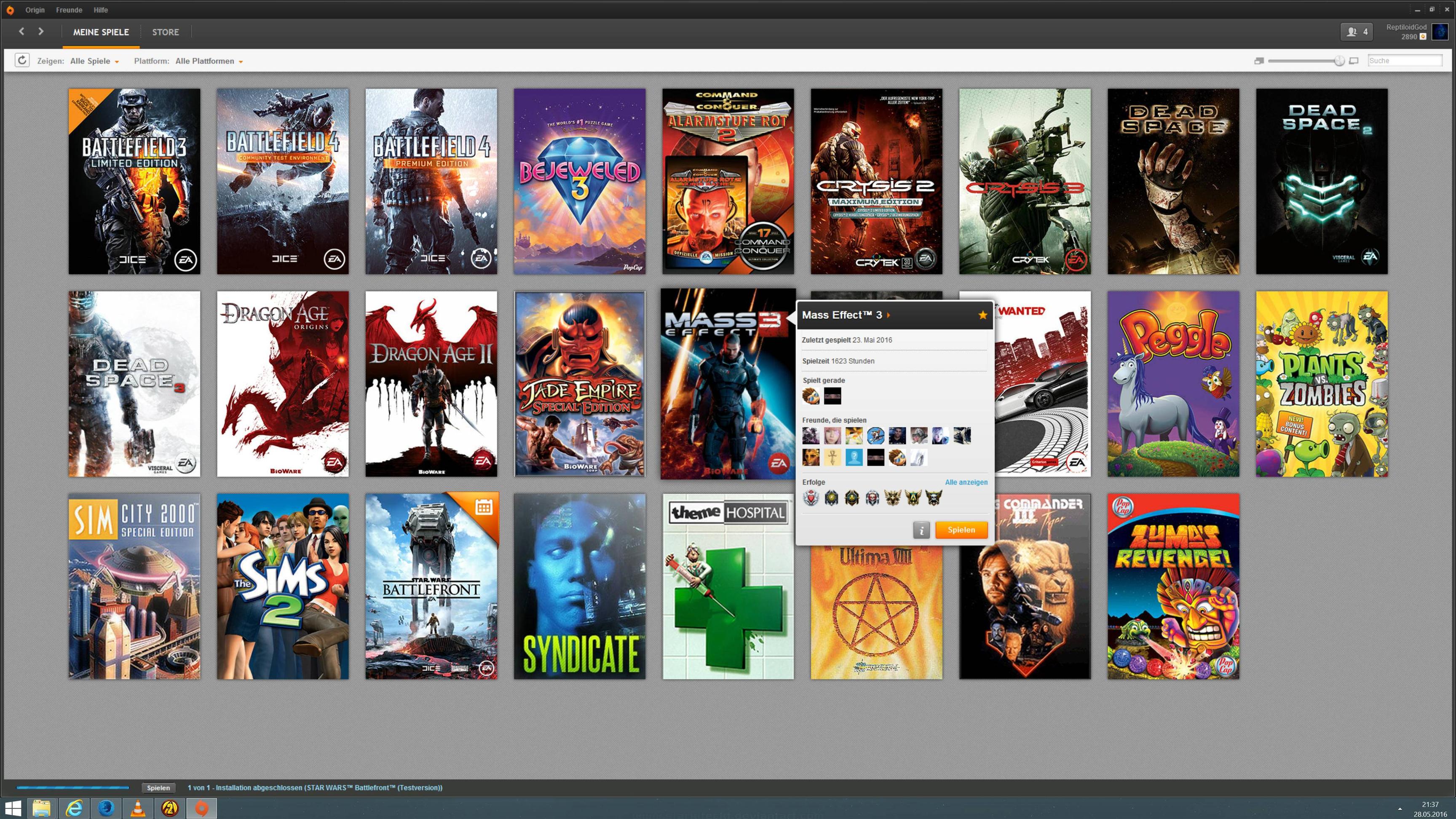
Task: Click the Suche search field
Action: coord(1405,61)
